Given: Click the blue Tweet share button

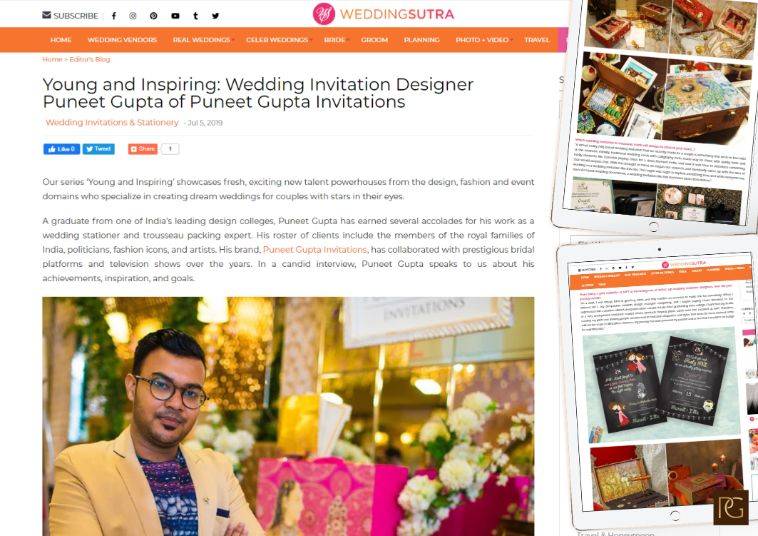Looking at the screenshot, I should point(99,149).
